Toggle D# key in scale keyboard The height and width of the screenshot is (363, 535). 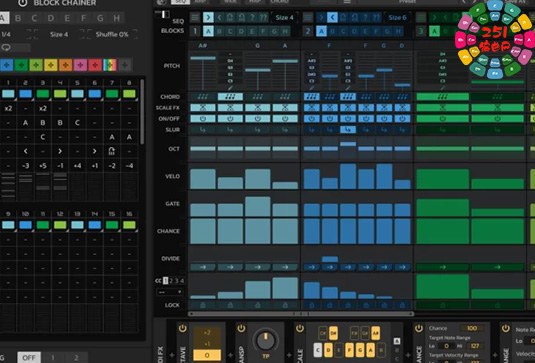tap(333, 333)
